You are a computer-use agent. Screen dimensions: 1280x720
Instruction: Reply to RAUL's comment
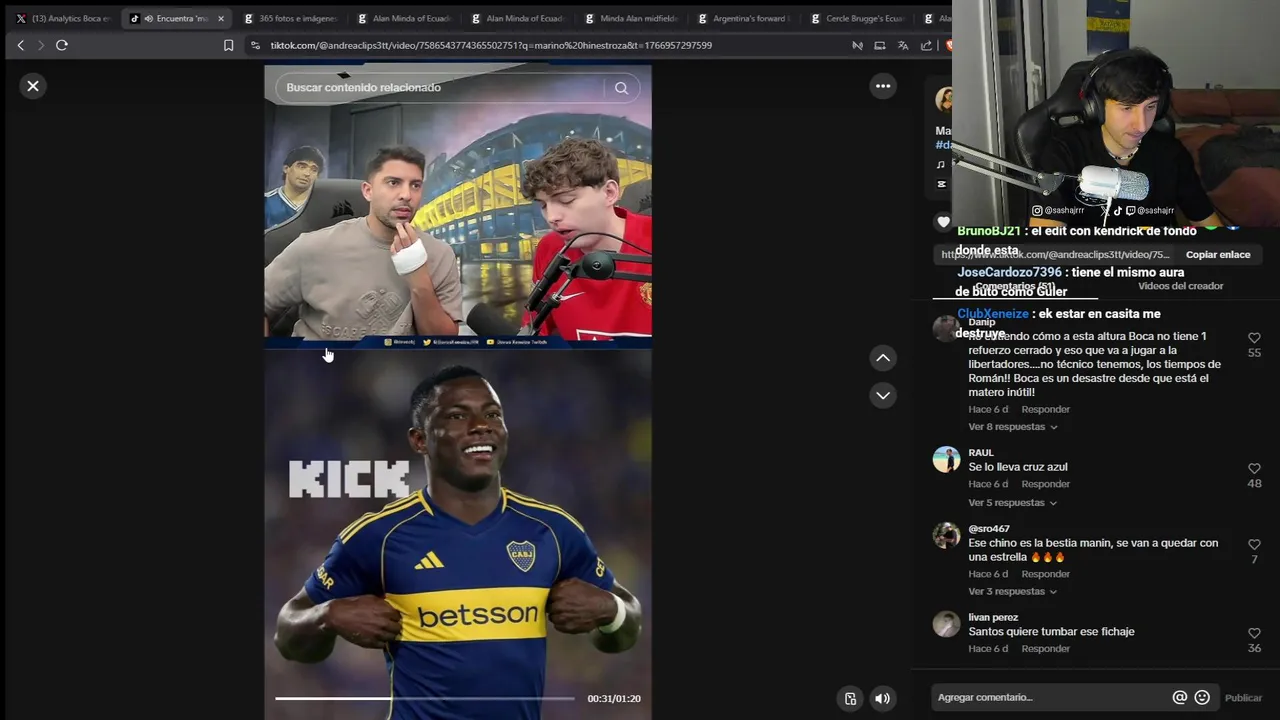[x=1045, y=485]
